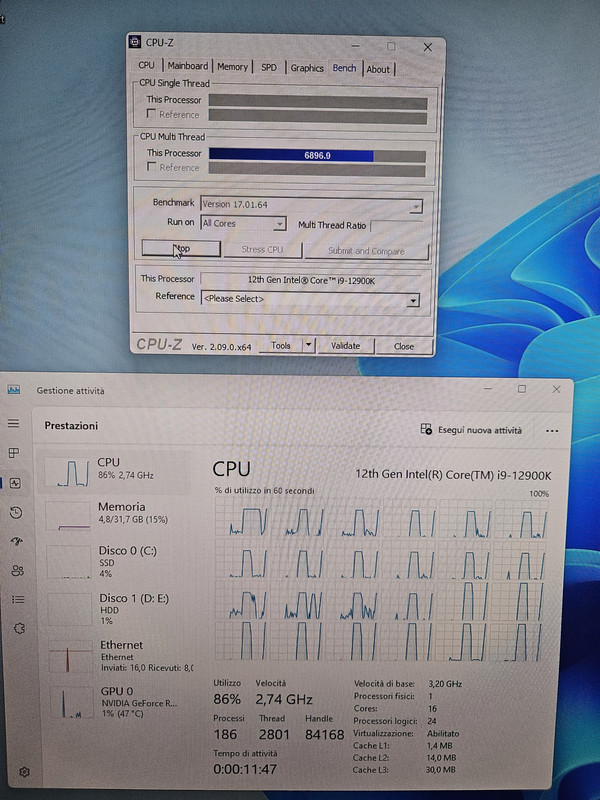600x800 pixels.
Task: Click the This Processor name field i9-12900K
Action: (311, 280)
